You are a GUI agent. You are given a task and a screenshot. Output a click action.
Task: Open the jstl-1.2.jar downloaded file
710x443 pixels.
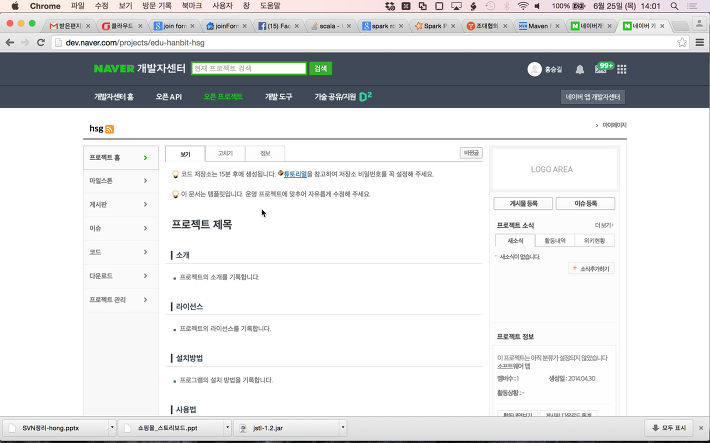287,428
